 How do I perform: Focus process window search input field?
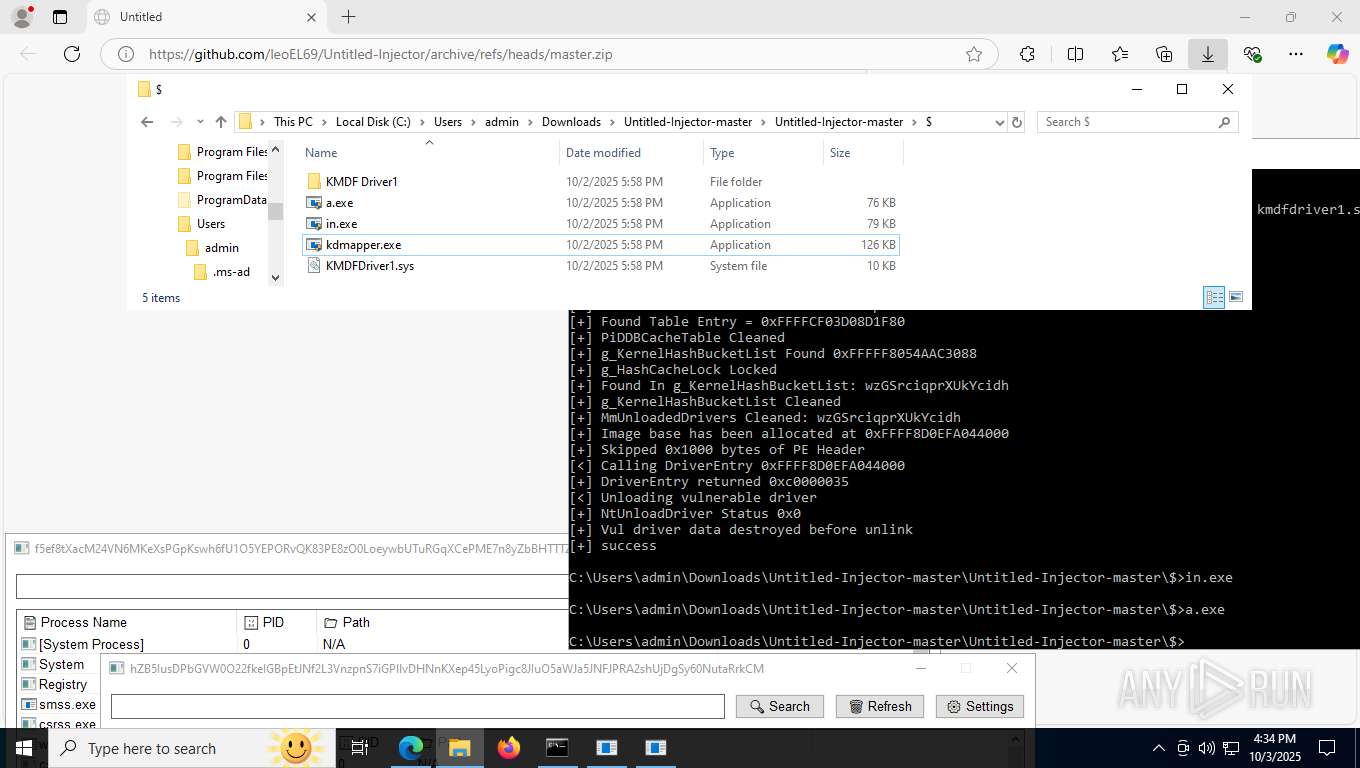point(418,706)
